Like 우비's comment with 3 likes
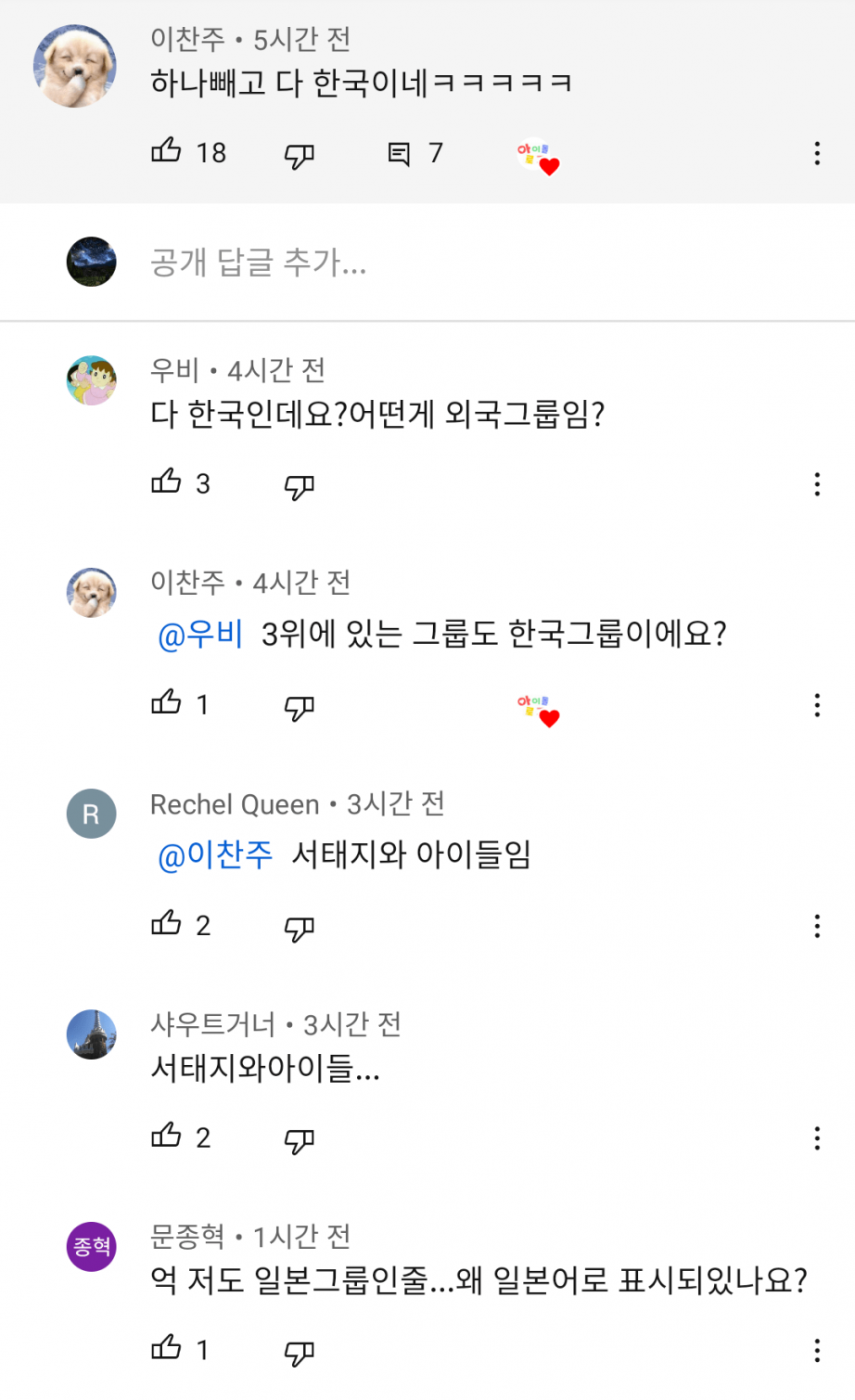 point(167,482)
